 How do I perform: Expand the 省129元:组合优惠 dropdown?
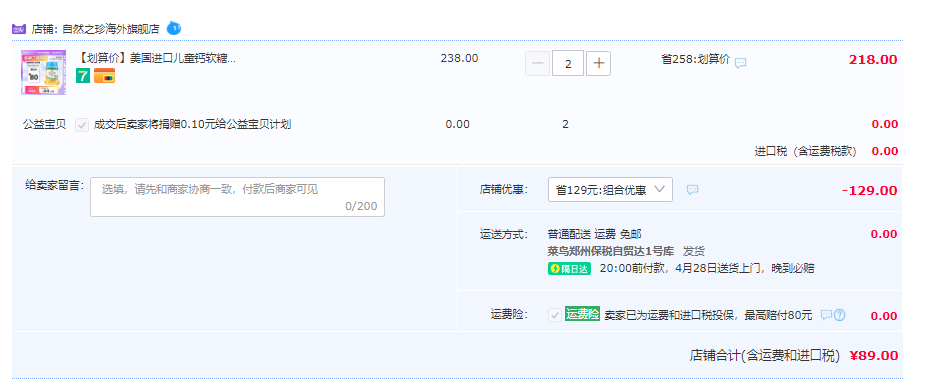pos(610,189)
